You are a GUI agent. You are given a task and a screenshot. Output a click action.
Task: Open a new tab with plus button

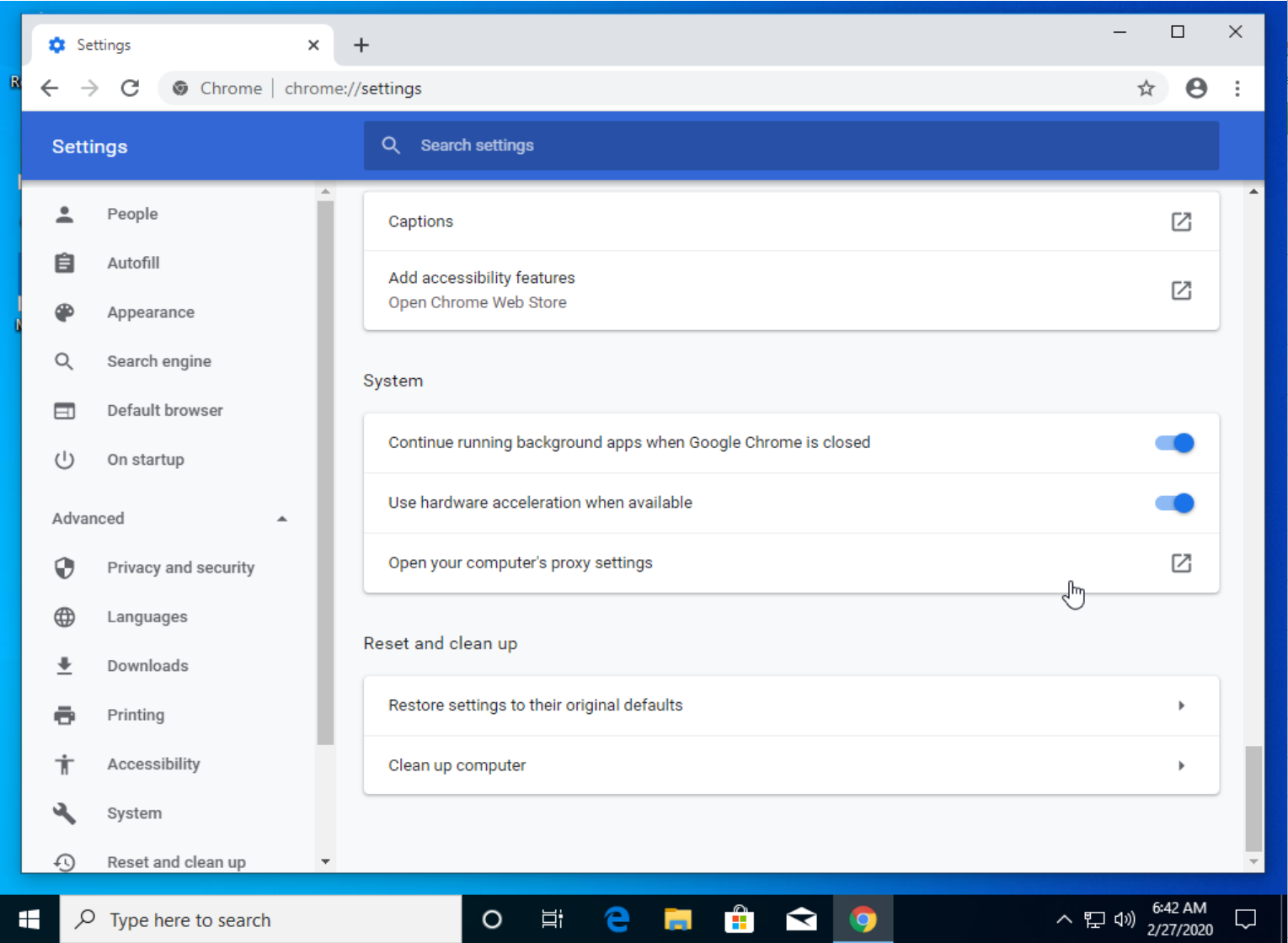(361, 45)
